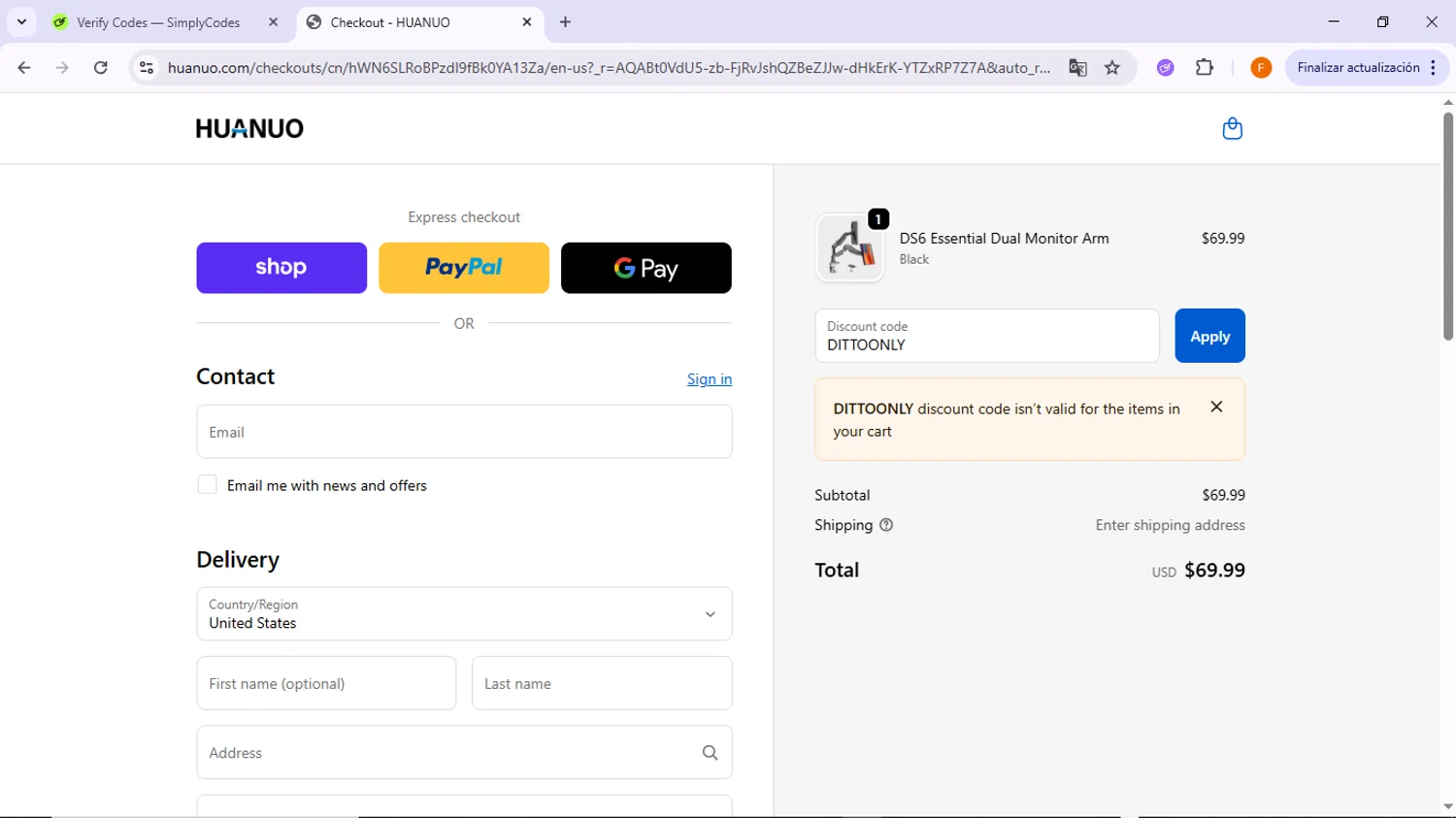This screenshot has height=818, width=1456.
Task: Open the Chrome profile avatar F
Action: pyautogui.click(x=1261, y=68)
